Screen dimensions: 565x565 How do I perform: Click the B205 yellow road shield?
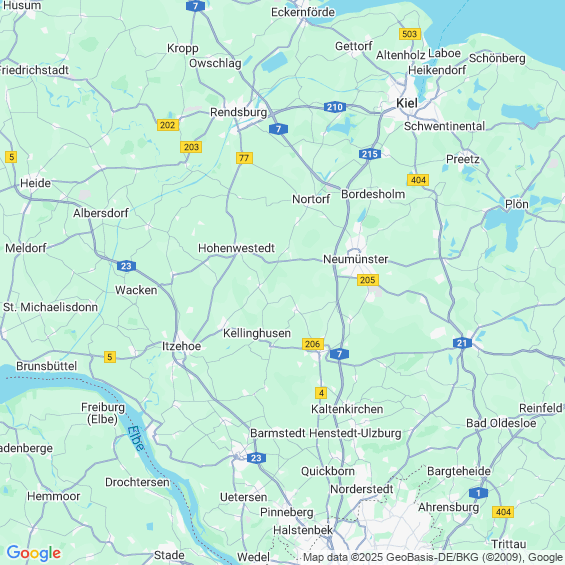point(368,280)
